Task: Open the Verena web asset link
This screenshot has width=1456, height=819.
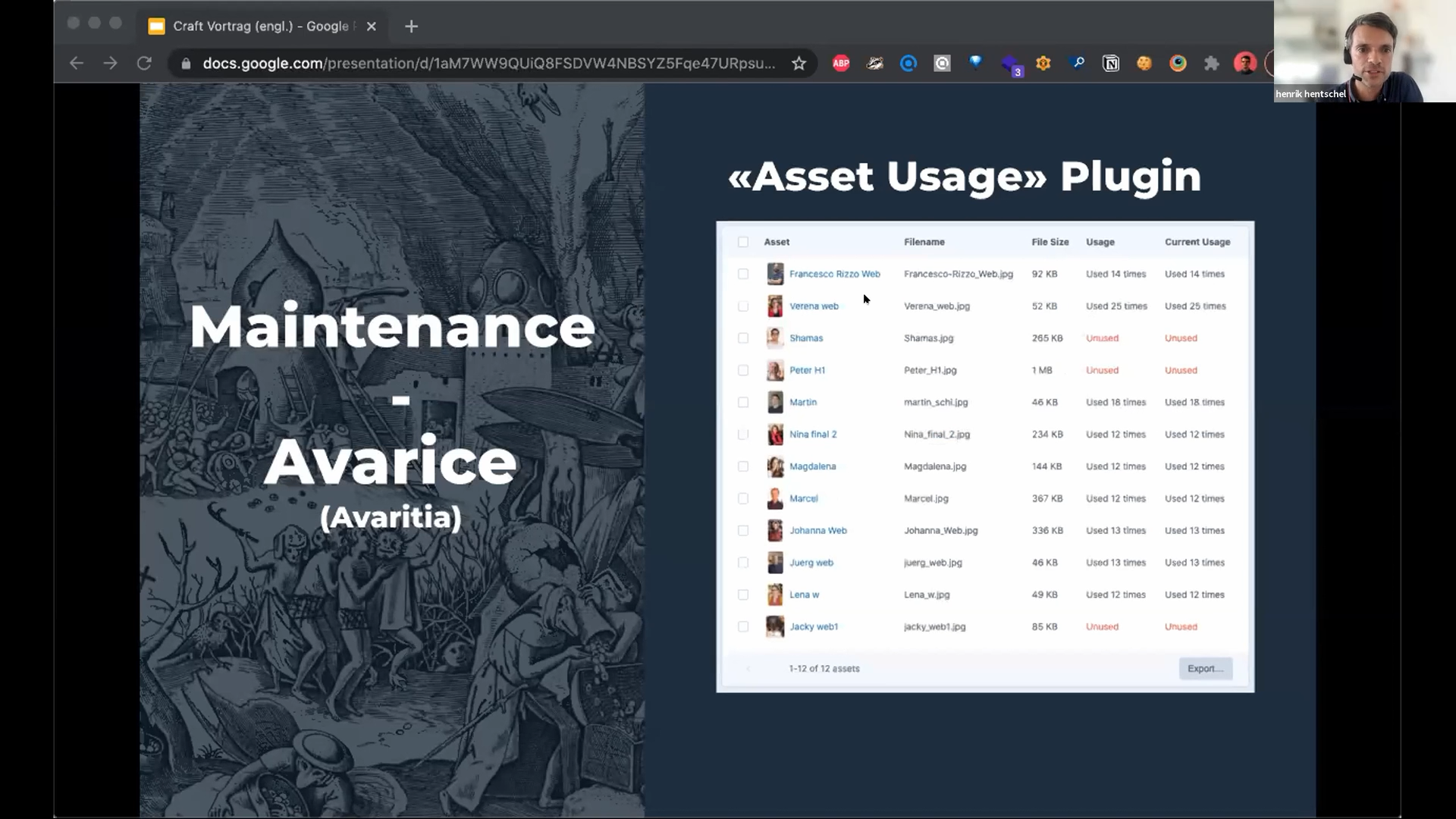Action: [x=814, y=306]
